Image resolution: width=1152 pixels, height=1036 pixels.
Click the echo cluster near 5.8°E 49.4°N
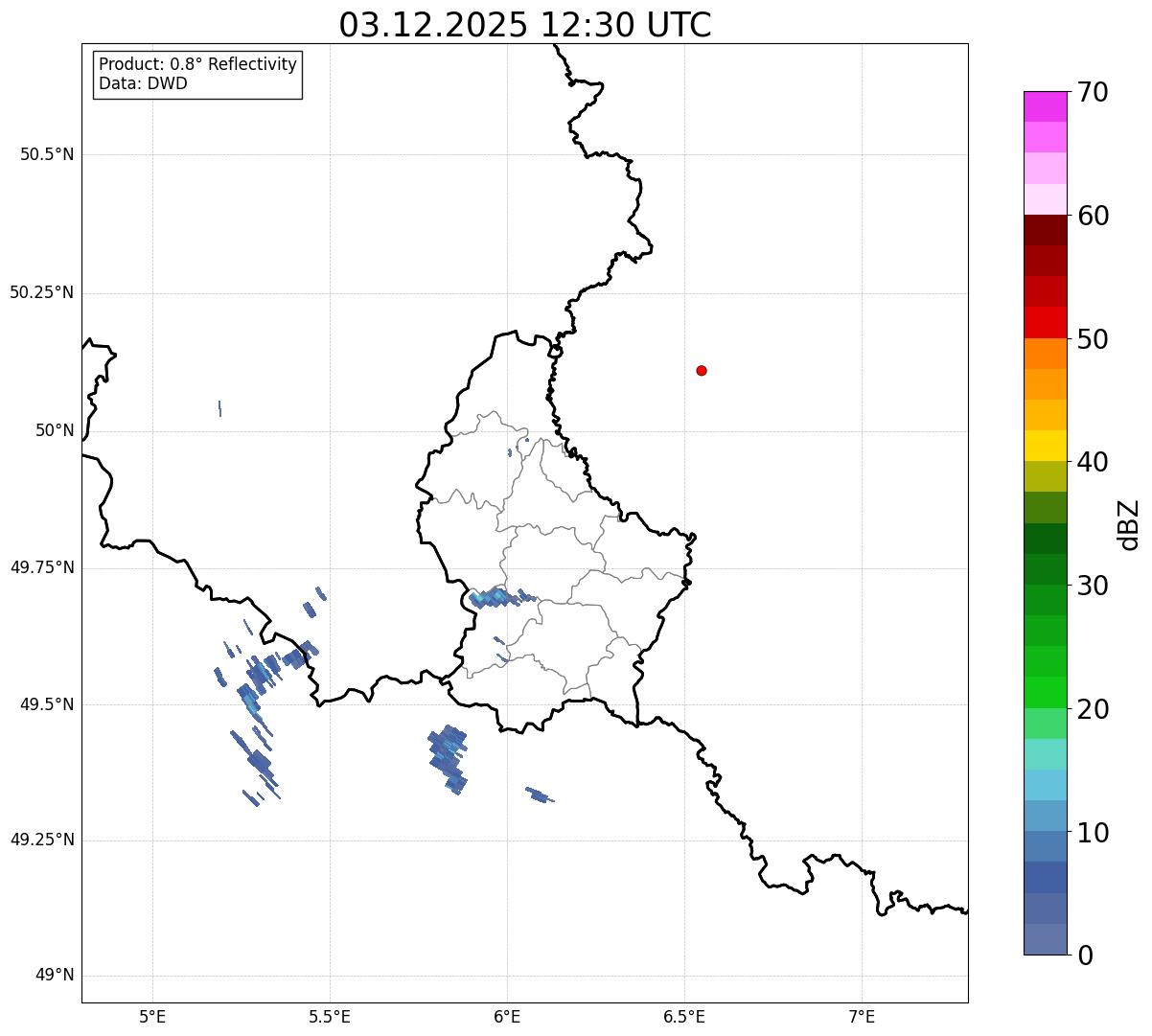(448, 758)
